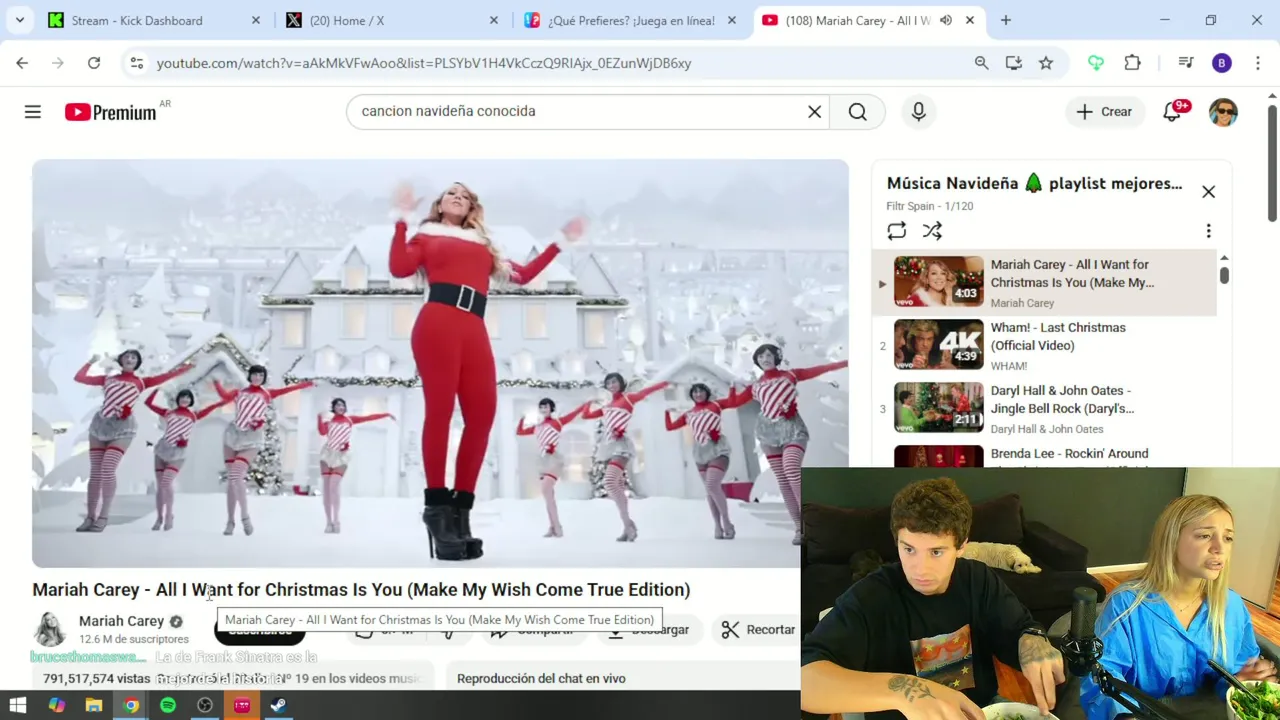
Task: Select Wham! - Last Christmas title
Action: [x=1058, y=337]
